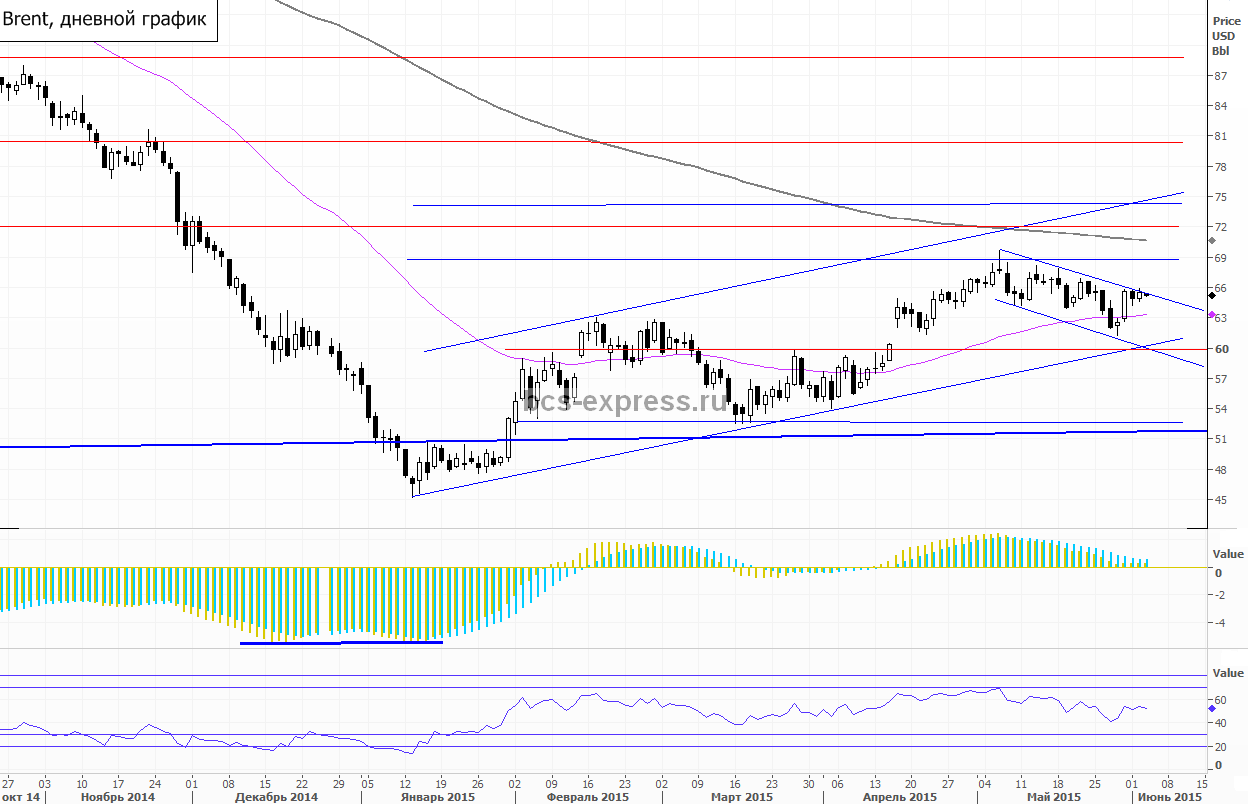Click the black diamond current price marker
Viewport: 1248px width, 804px height.
tap(1212, 296)
